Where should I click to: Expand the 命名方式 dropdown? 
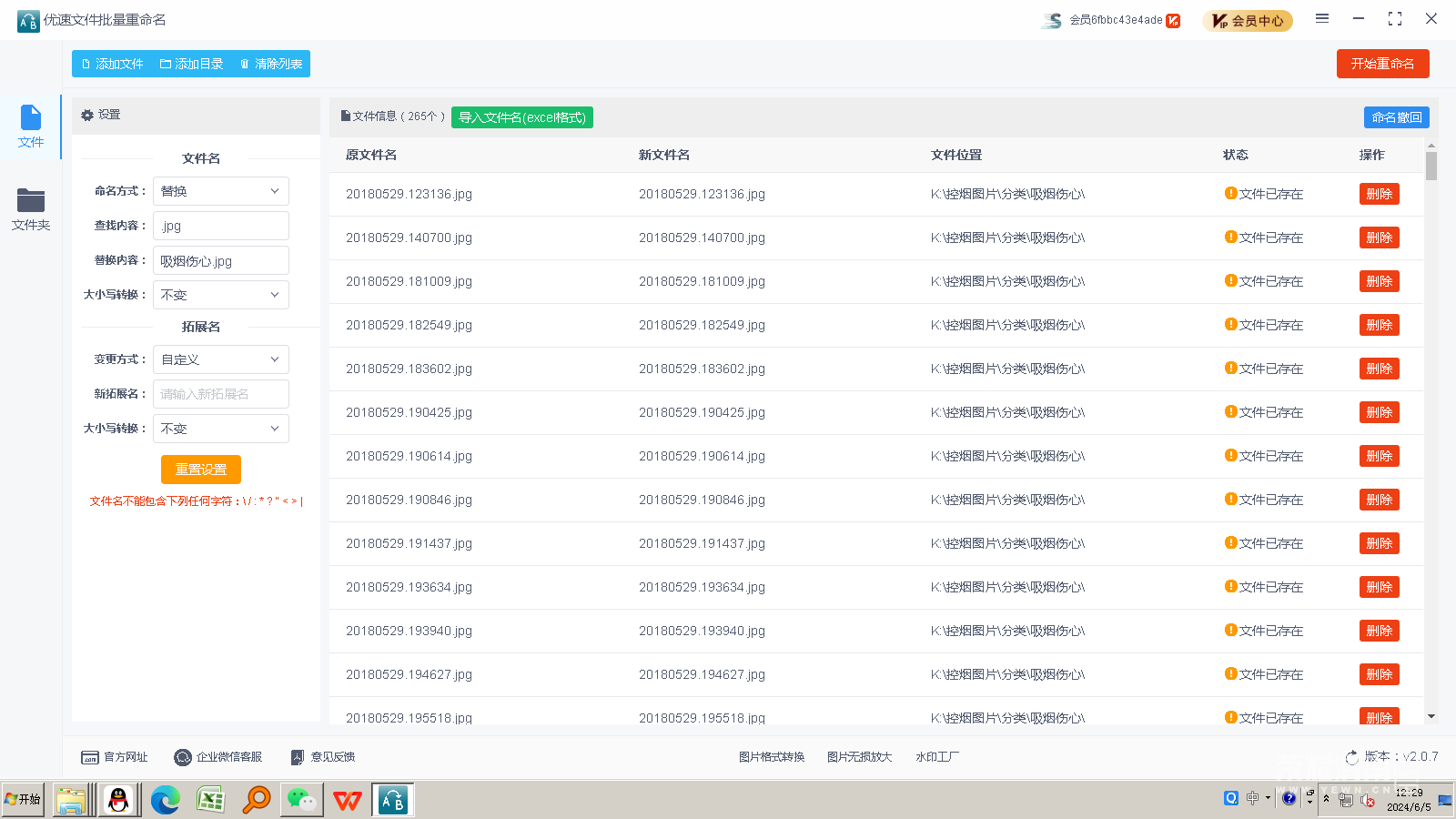click(221, 191)
